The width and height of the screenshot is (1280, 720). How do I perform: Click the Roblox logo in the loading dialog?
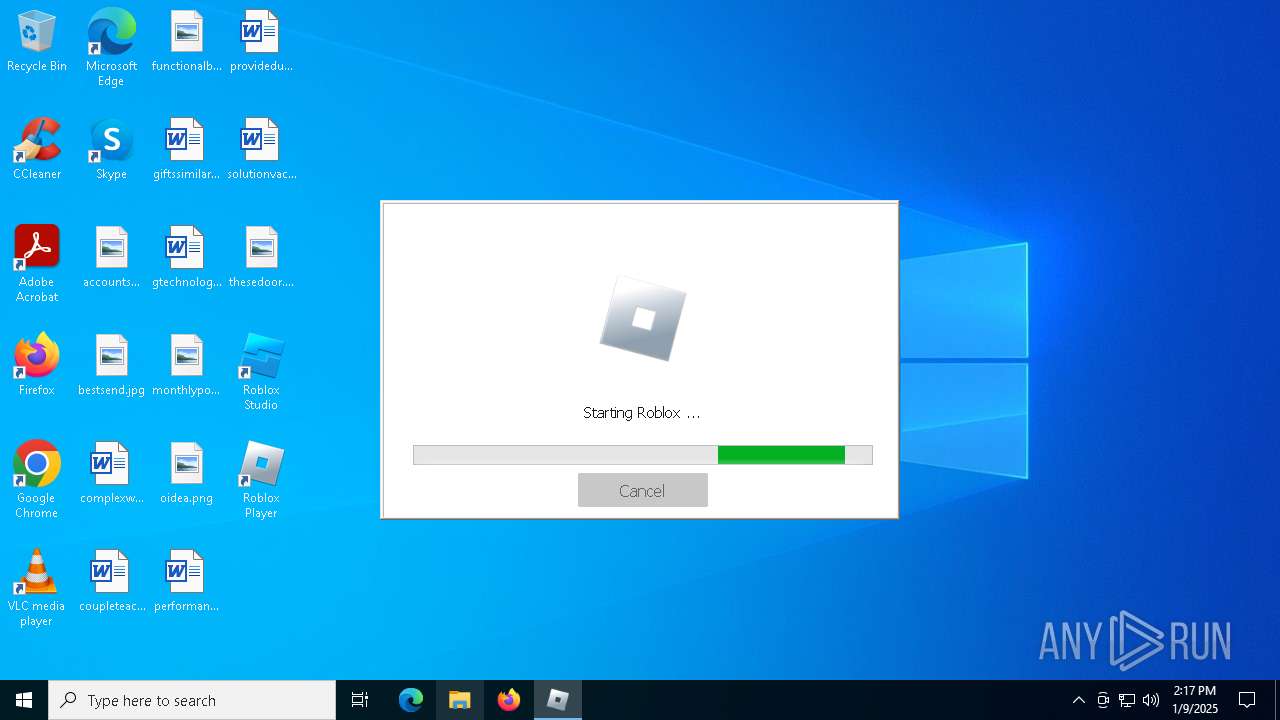[x=643, y=319]
